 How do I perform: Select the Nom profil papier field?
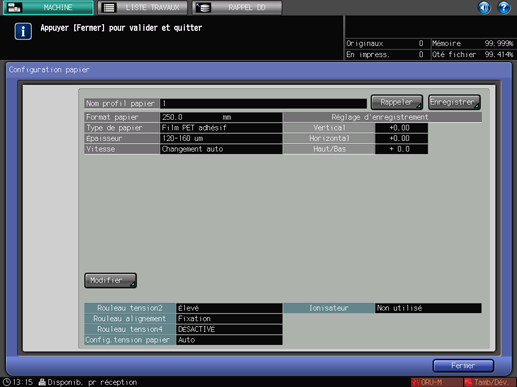263,104
